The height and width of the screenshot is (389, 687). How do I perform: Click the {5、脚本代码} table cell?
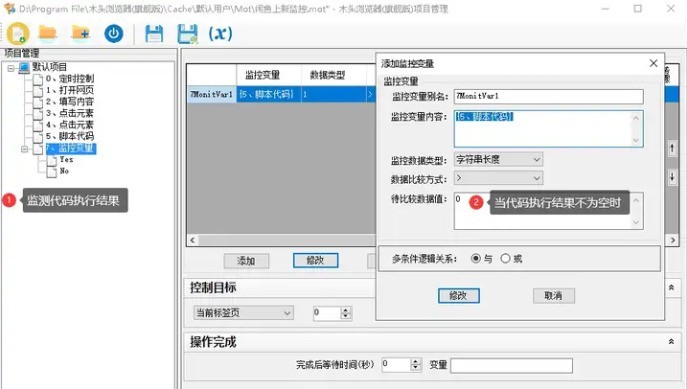269,95
